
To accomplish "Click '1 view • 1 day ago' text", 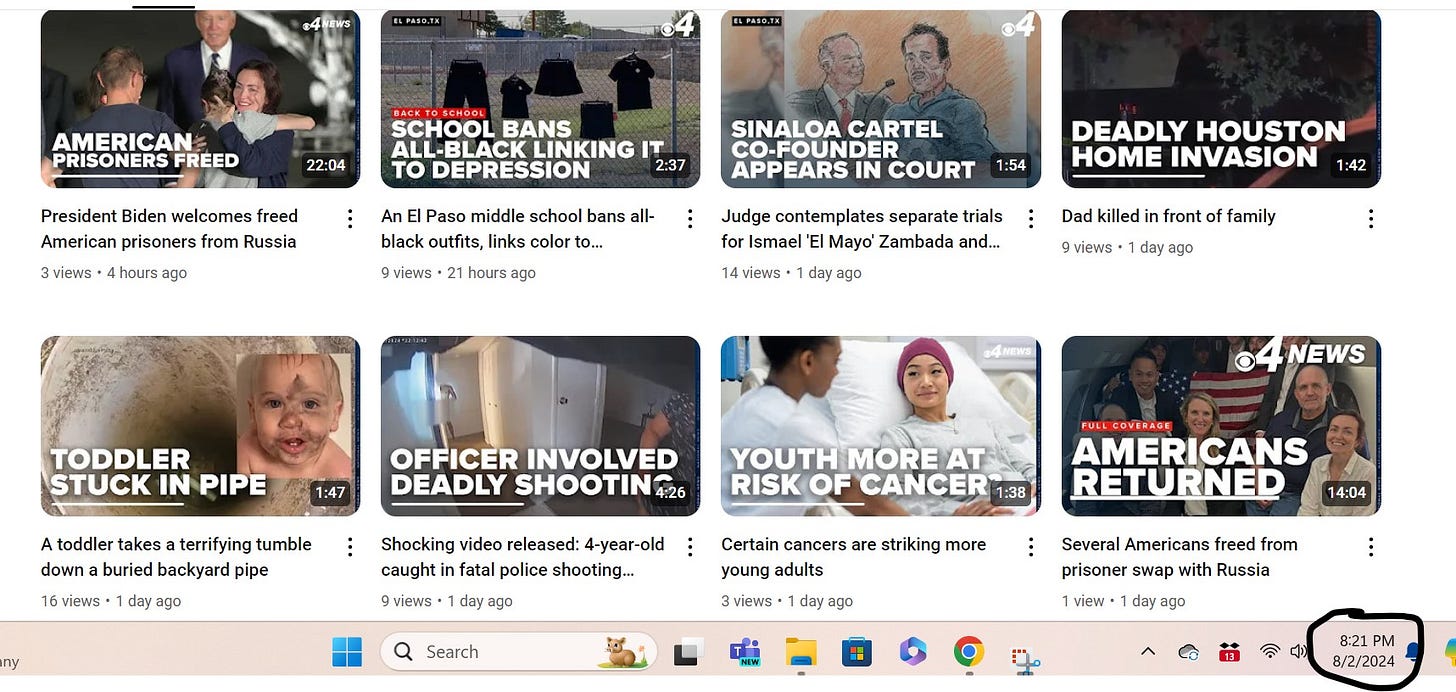I will pyautogui.click(x=1123, y=601).
